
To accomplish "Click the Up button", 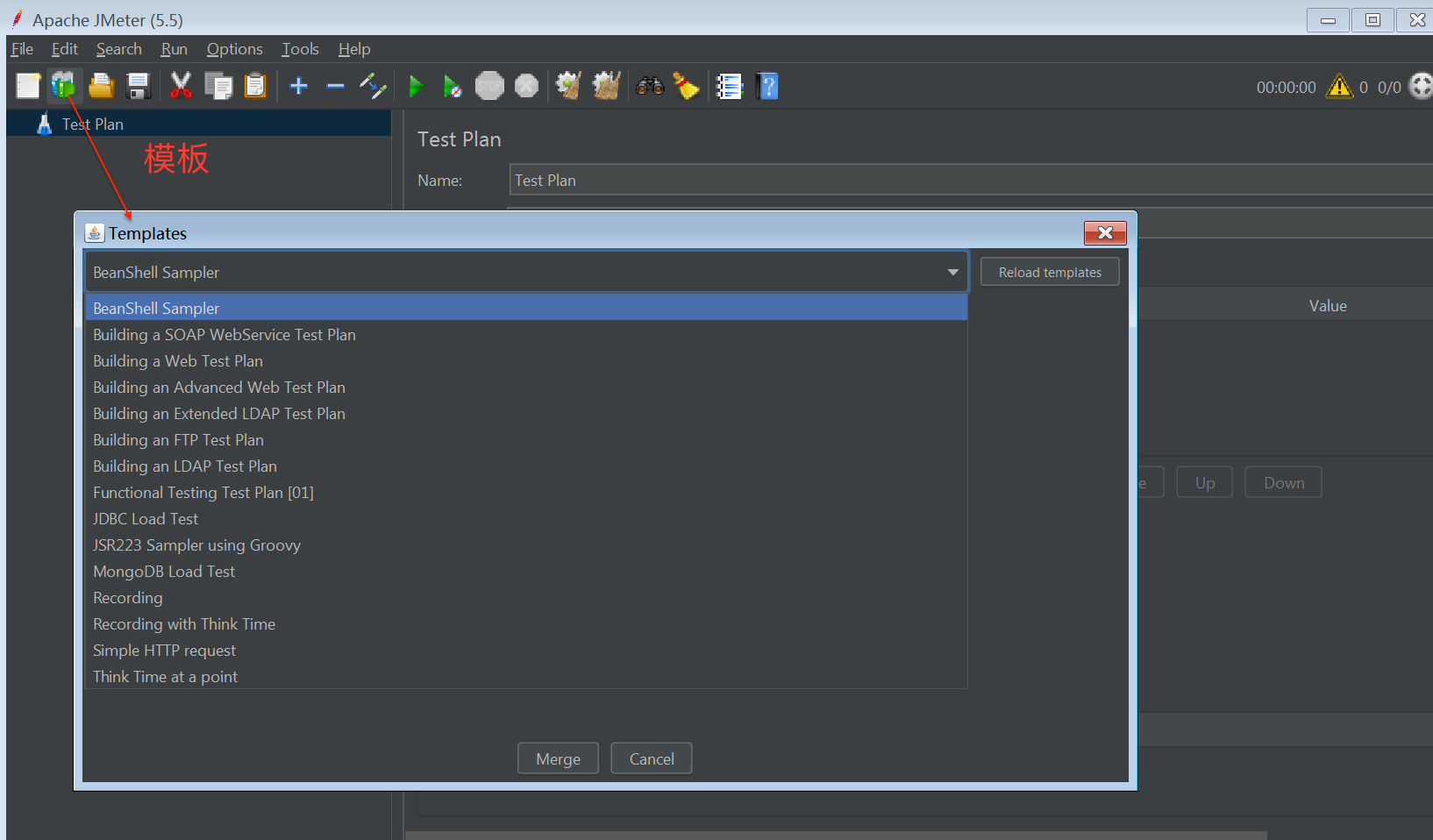I will point(1205,482).
